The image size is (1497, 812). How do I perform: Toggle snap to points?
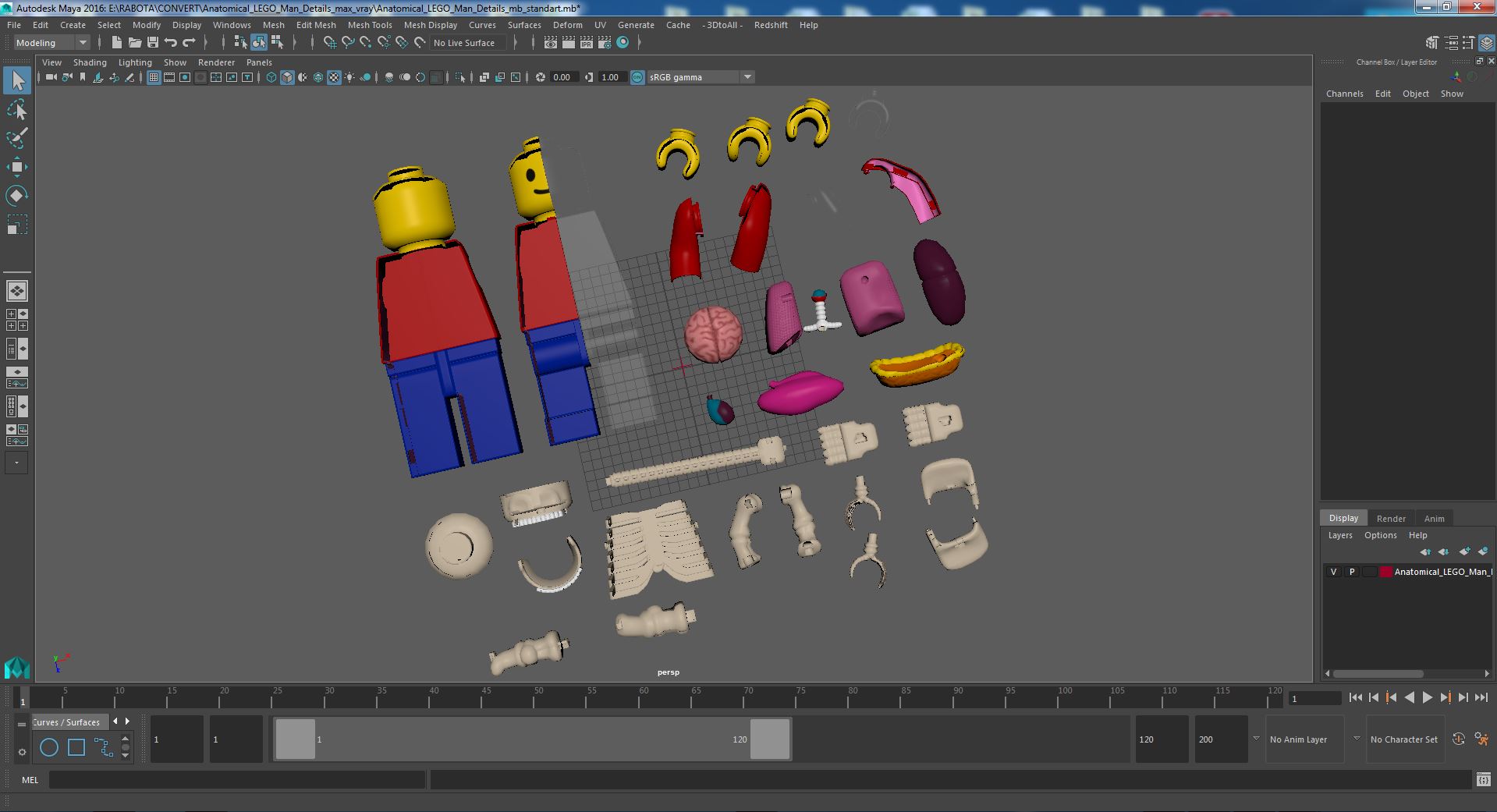(366, 43)
